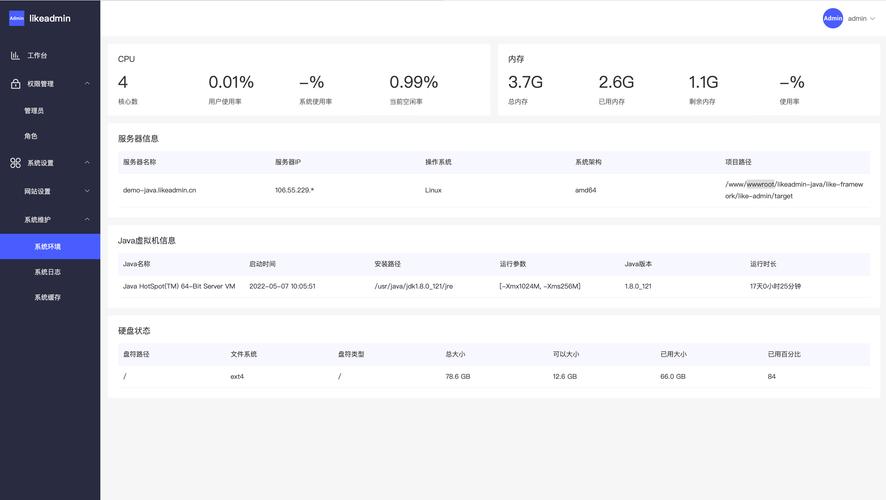The width and height of the screenshot is (886, 500).
Task: Click the used percentage 84 cell
Action: click(x=771, y=376)
